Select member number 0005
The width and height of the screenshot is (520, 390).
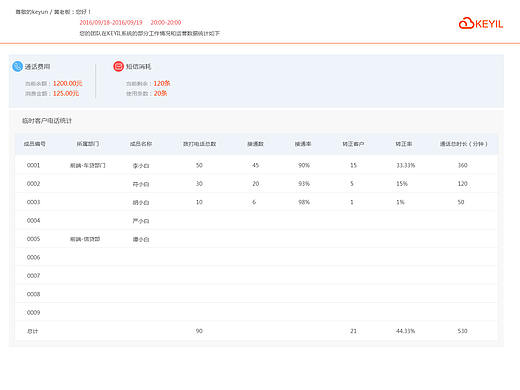point(33,239)
